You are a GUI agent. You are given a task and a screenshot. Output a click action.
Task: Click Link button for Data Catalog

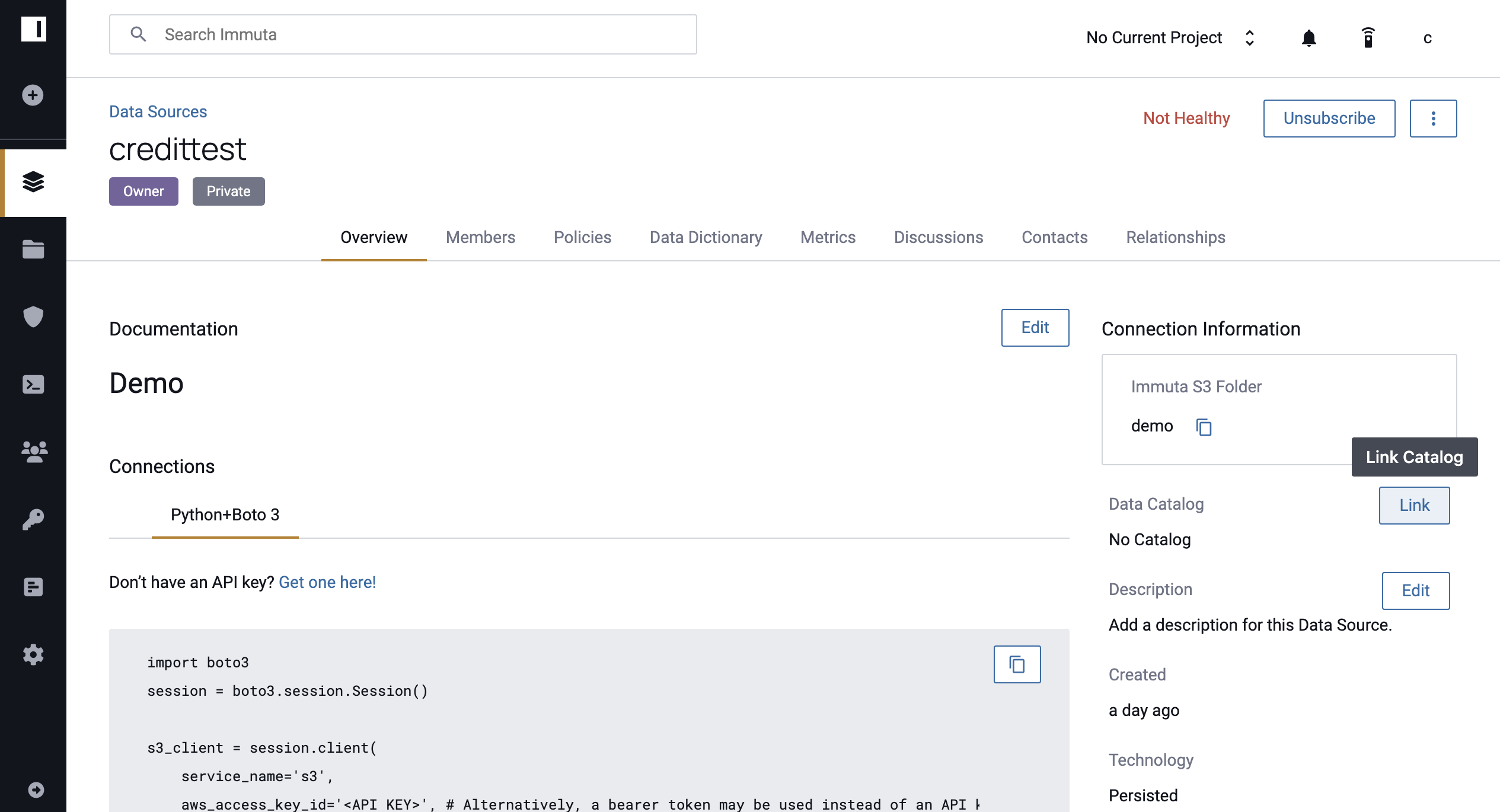coord(1414,506)
